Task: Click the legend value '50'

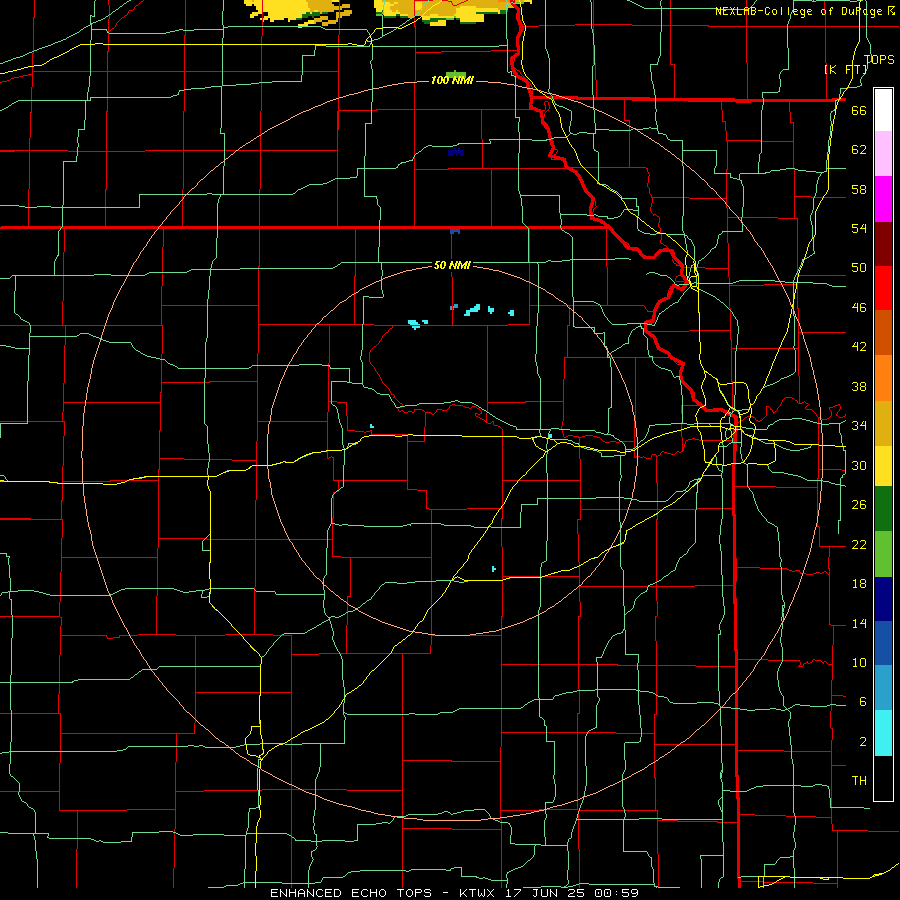Action: click(859, 268)
